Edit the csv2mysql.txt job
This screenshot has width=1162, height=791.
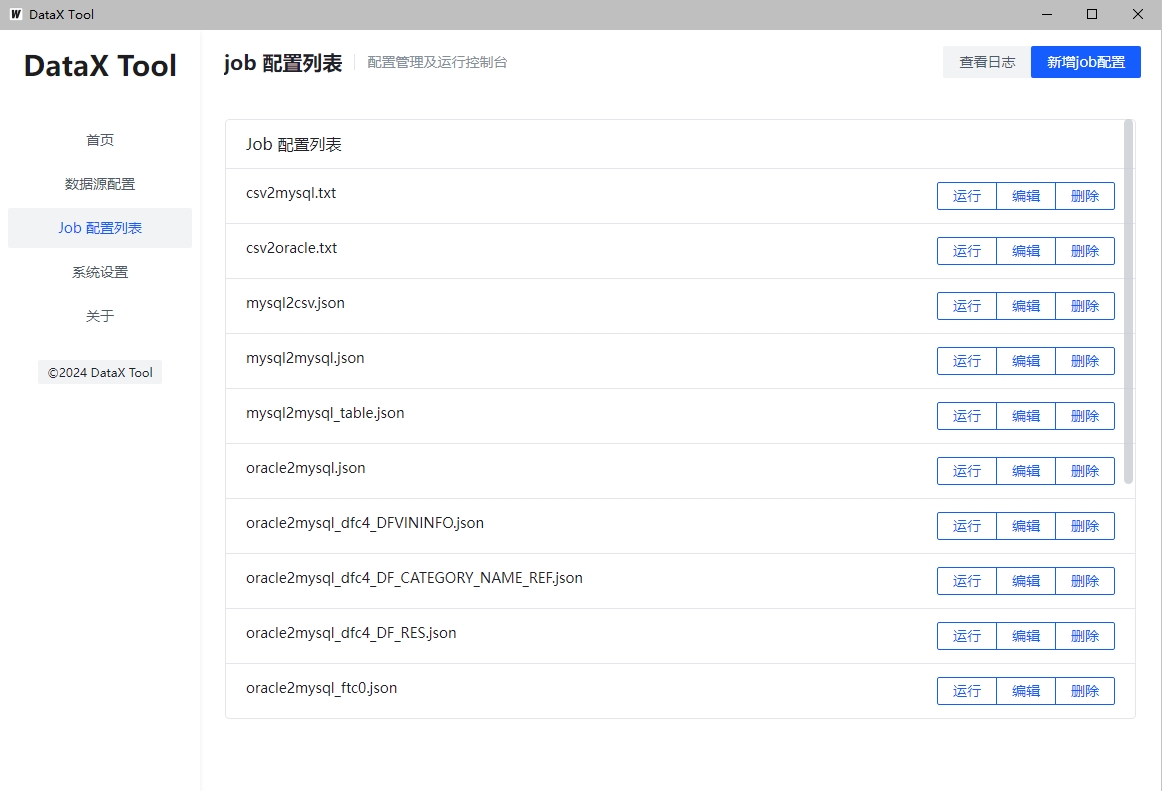coord(1026,196)
